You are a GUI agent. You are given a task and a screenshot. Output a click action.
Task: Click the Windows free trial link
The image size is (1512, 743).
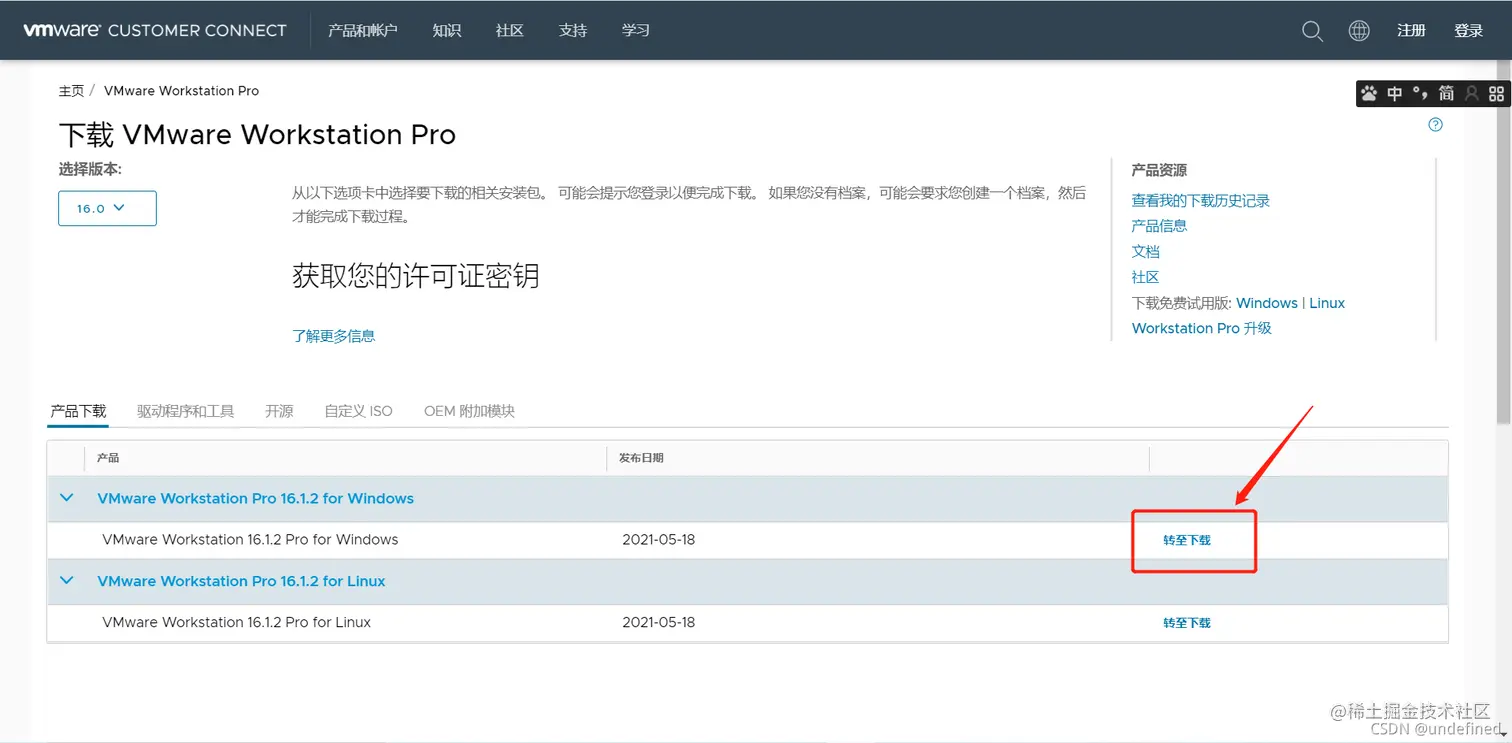pos(1267,303)
